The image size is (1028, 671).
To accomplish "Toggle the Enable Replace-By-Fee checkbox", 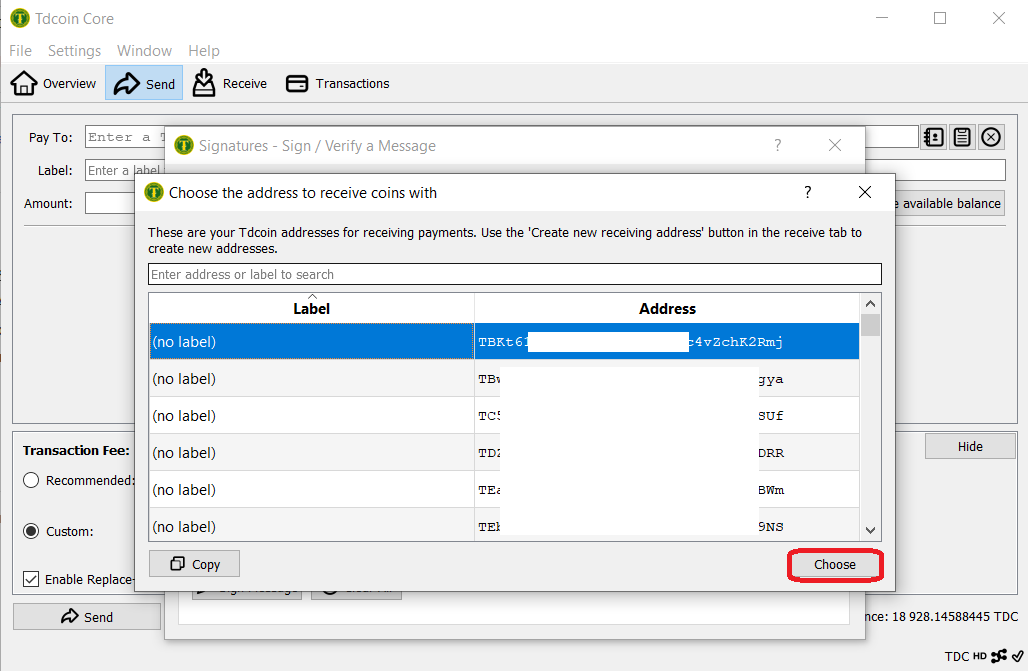I will pyautogui.click(x=32, y=579).
